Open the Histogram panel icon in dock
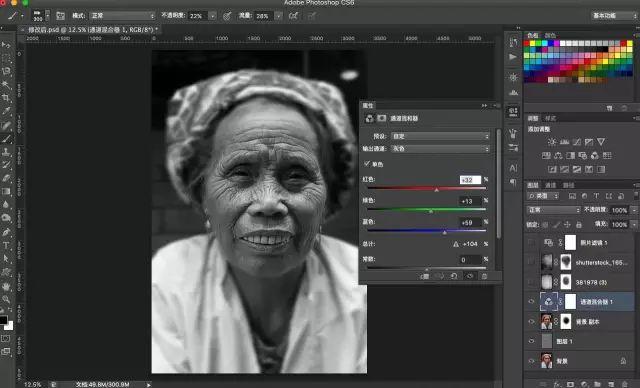 pyautogui.click(x=513, y=93)
